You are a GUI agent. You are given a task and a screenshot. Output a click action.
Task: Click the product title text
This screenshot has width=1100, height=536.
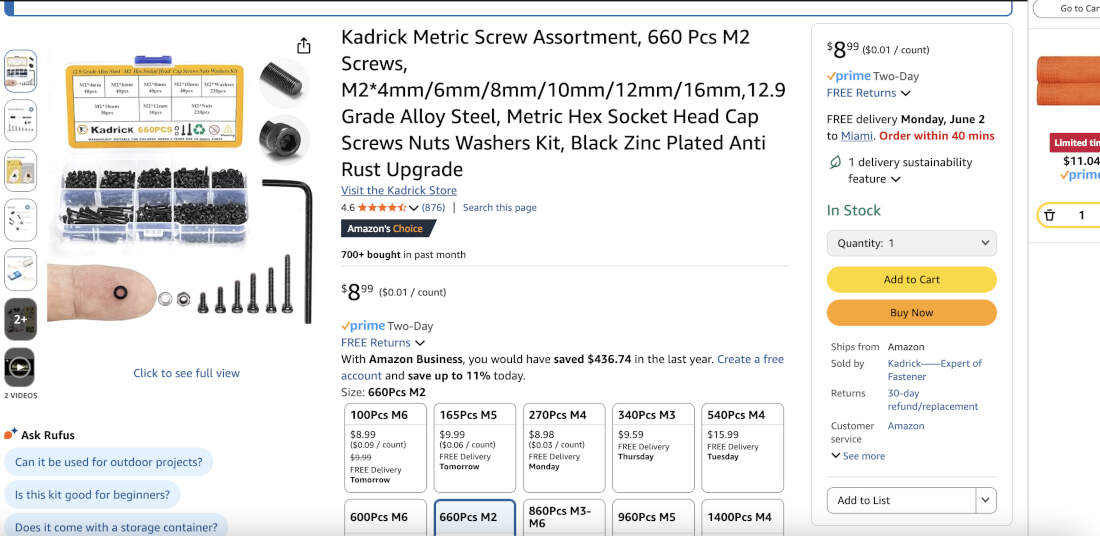point(563,103)
